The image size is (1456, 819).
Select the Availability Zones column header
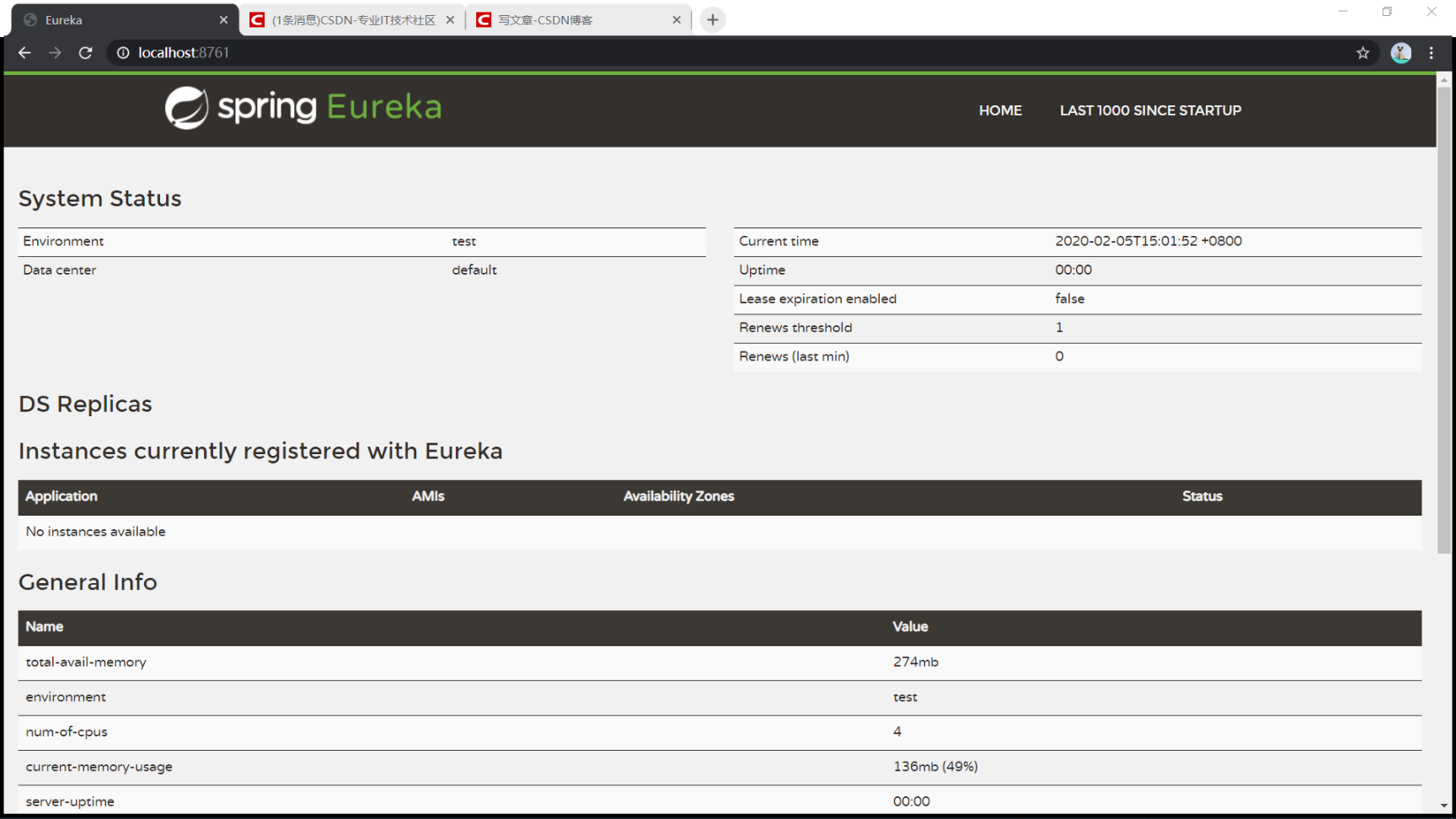point(678,496)
